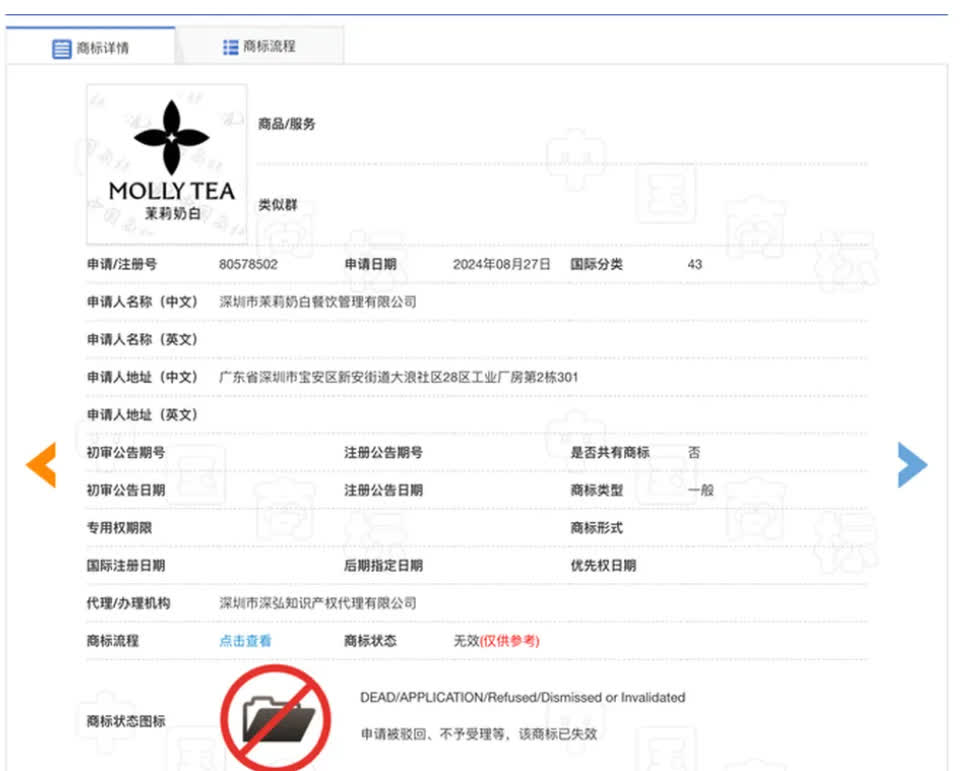Click the 商标流程 tab bullet-list icon
The width and height of the screenshot is (969, 771).
click(230, 47)
